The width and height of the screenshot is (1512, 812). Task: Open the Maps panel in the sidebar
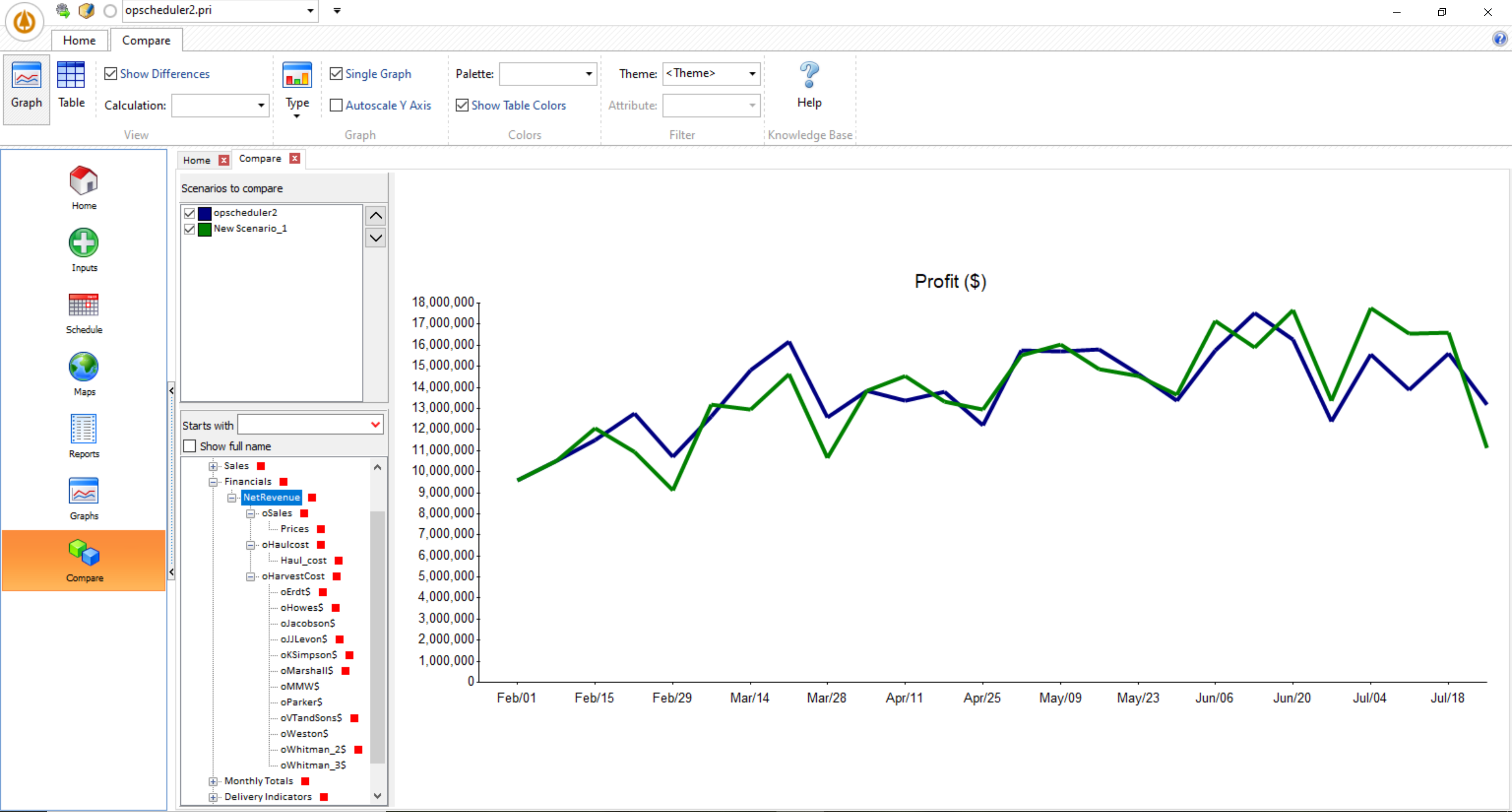[83, 374]
